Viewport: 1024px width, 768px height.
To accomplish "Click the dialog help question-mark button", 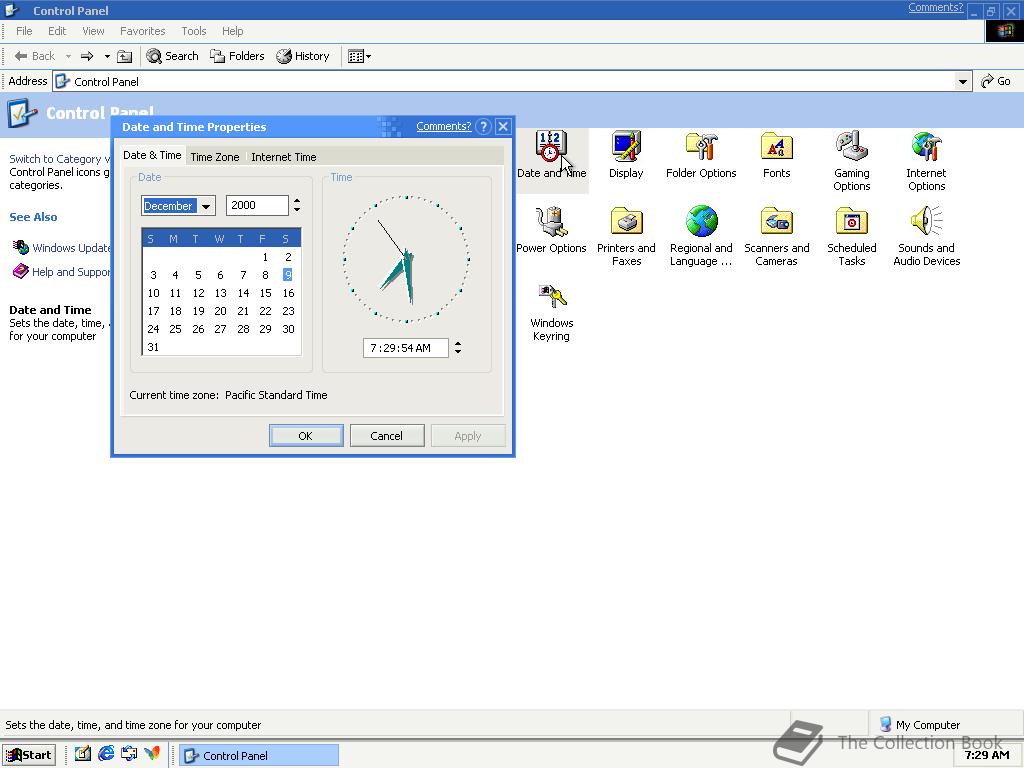I will pyautogui.click(x=483, y=127).
